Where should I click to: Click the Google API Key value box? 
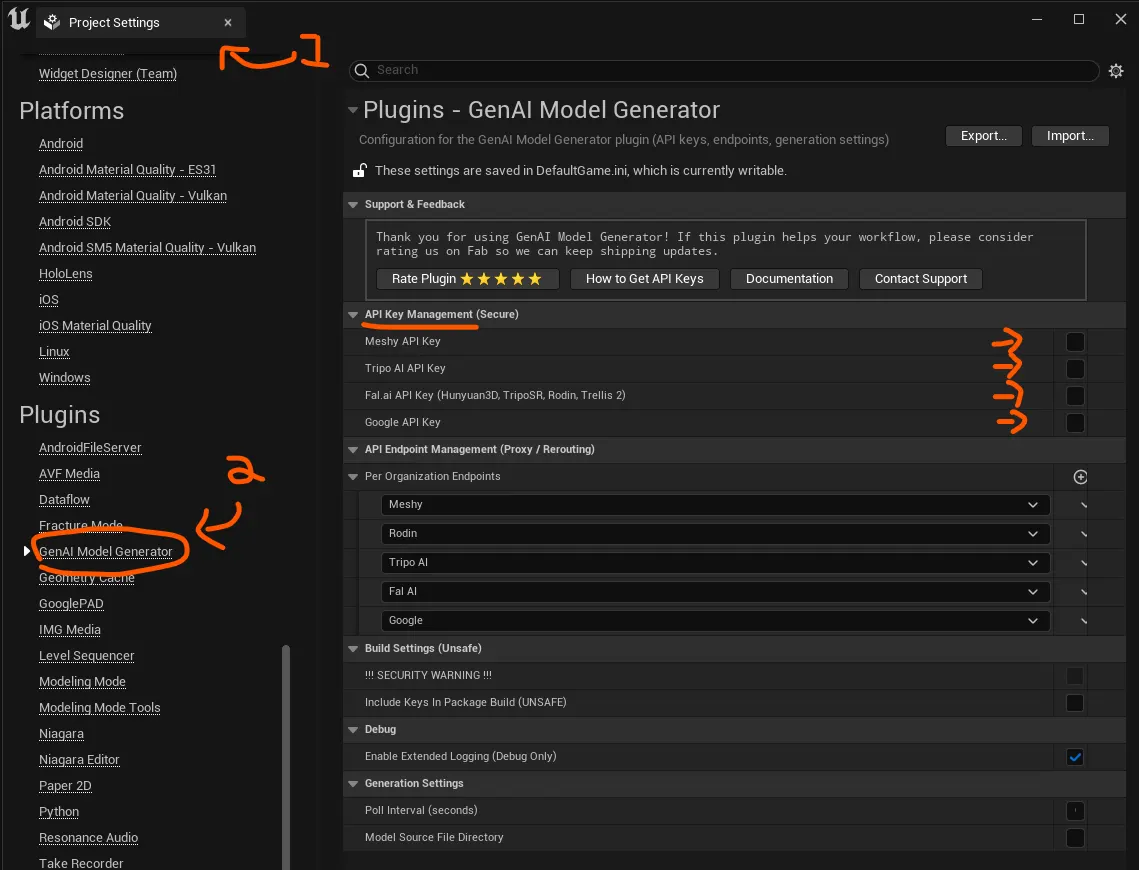(x=1075, y=423)
